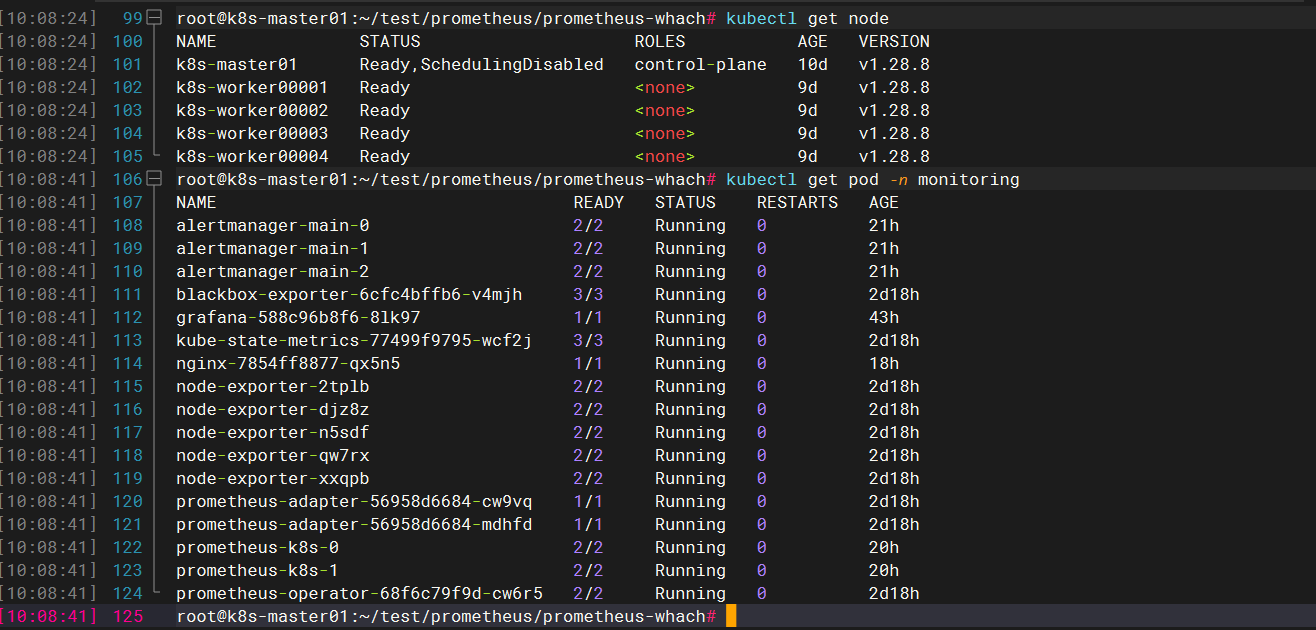
Task: Click the 20h age of prometheus-k8s-1
Action: [x=884, y=570]
